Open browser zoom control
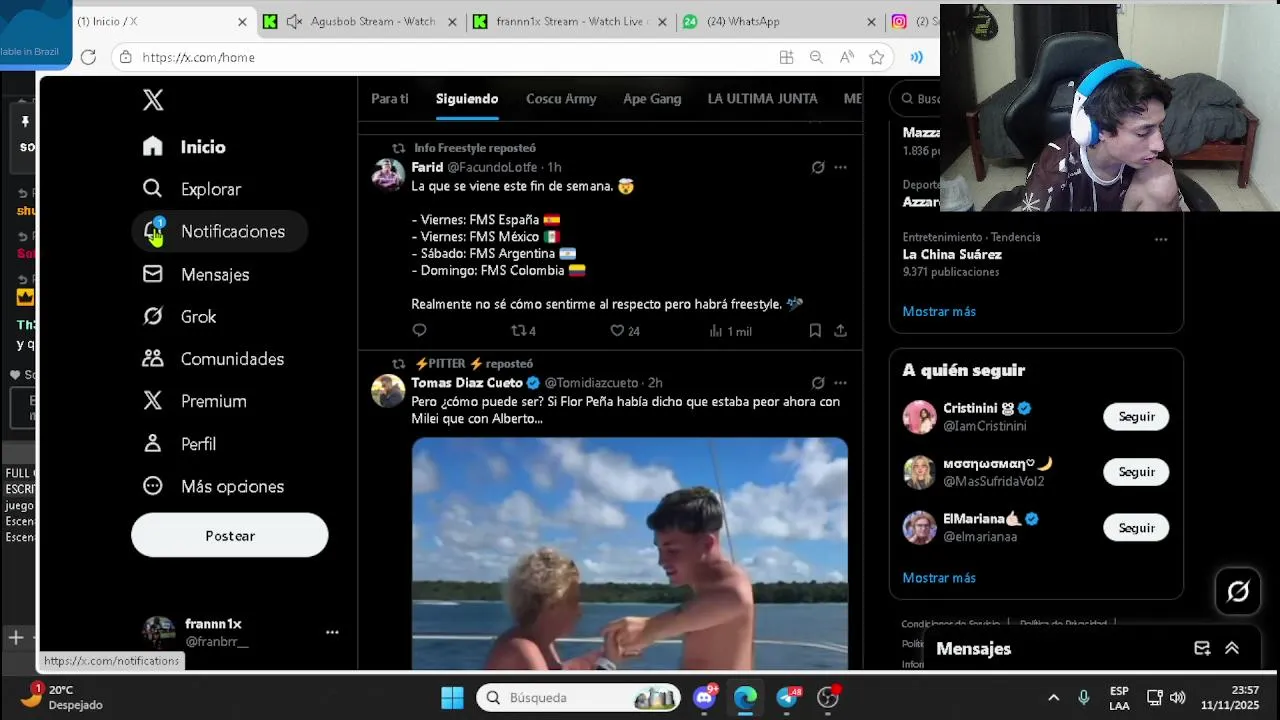This screenshot has width=1280, height=720. click(816, 57)
